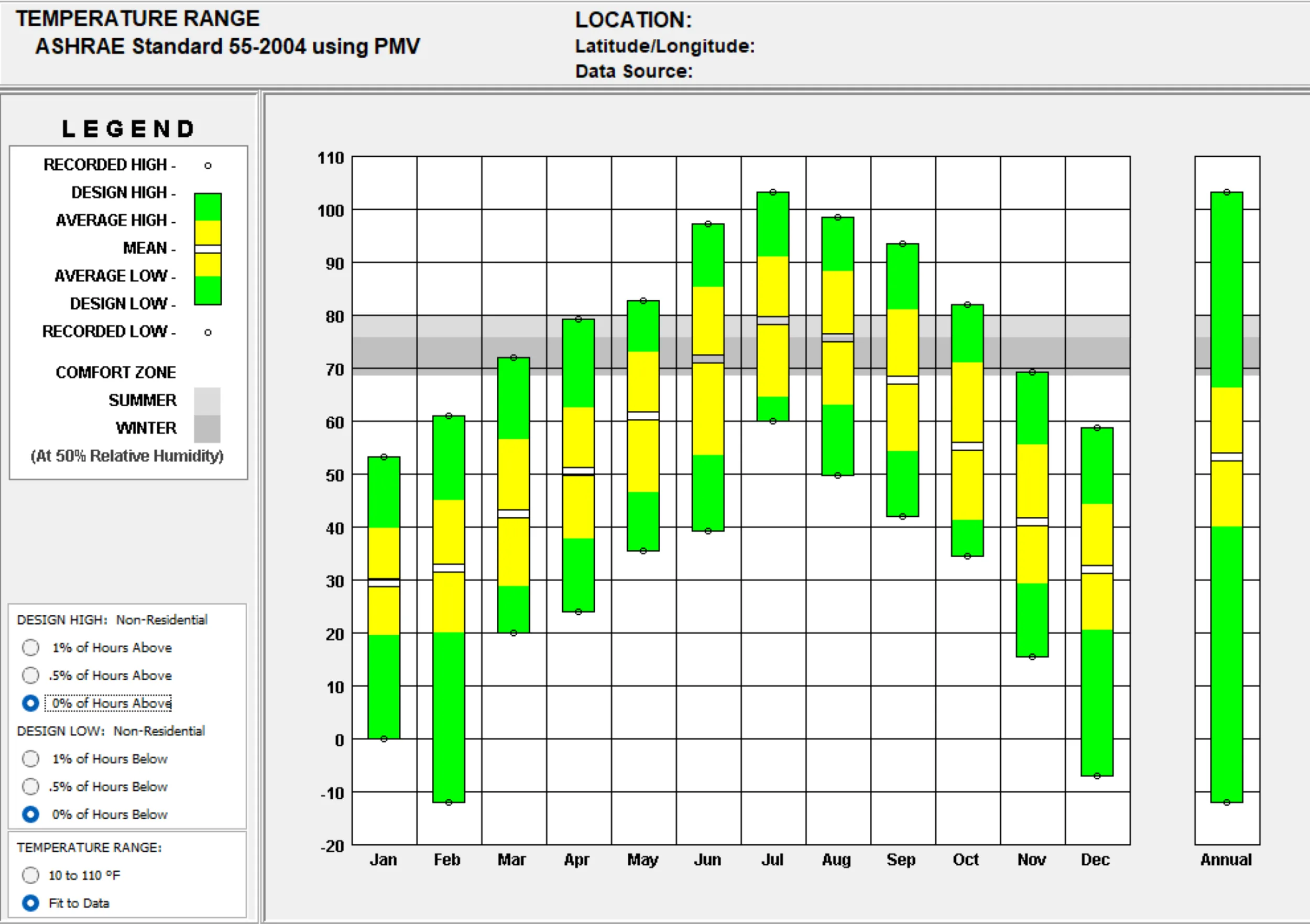Choose 0% of Hours Above radio button

click(x=31, y=703)
